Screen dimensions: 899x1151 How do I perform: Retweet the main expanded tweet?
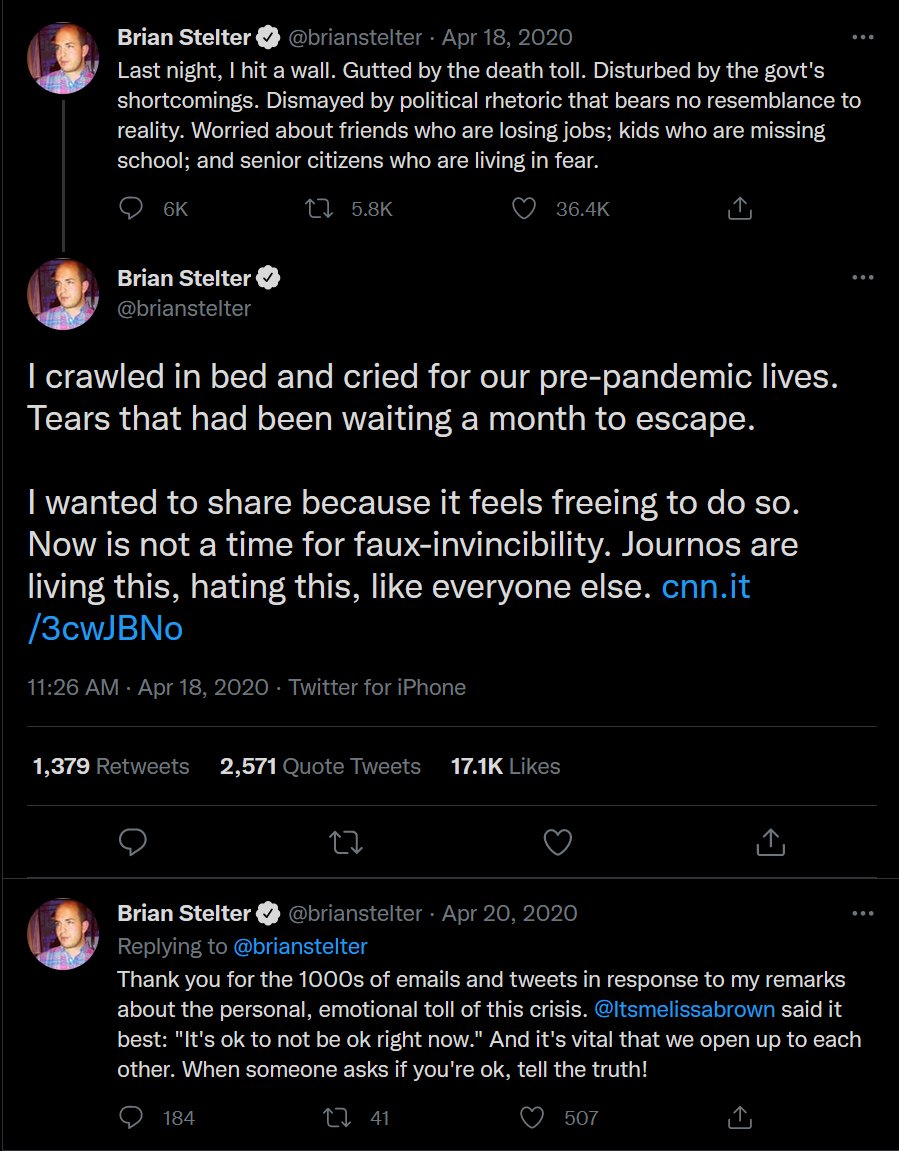click(346, 842)
